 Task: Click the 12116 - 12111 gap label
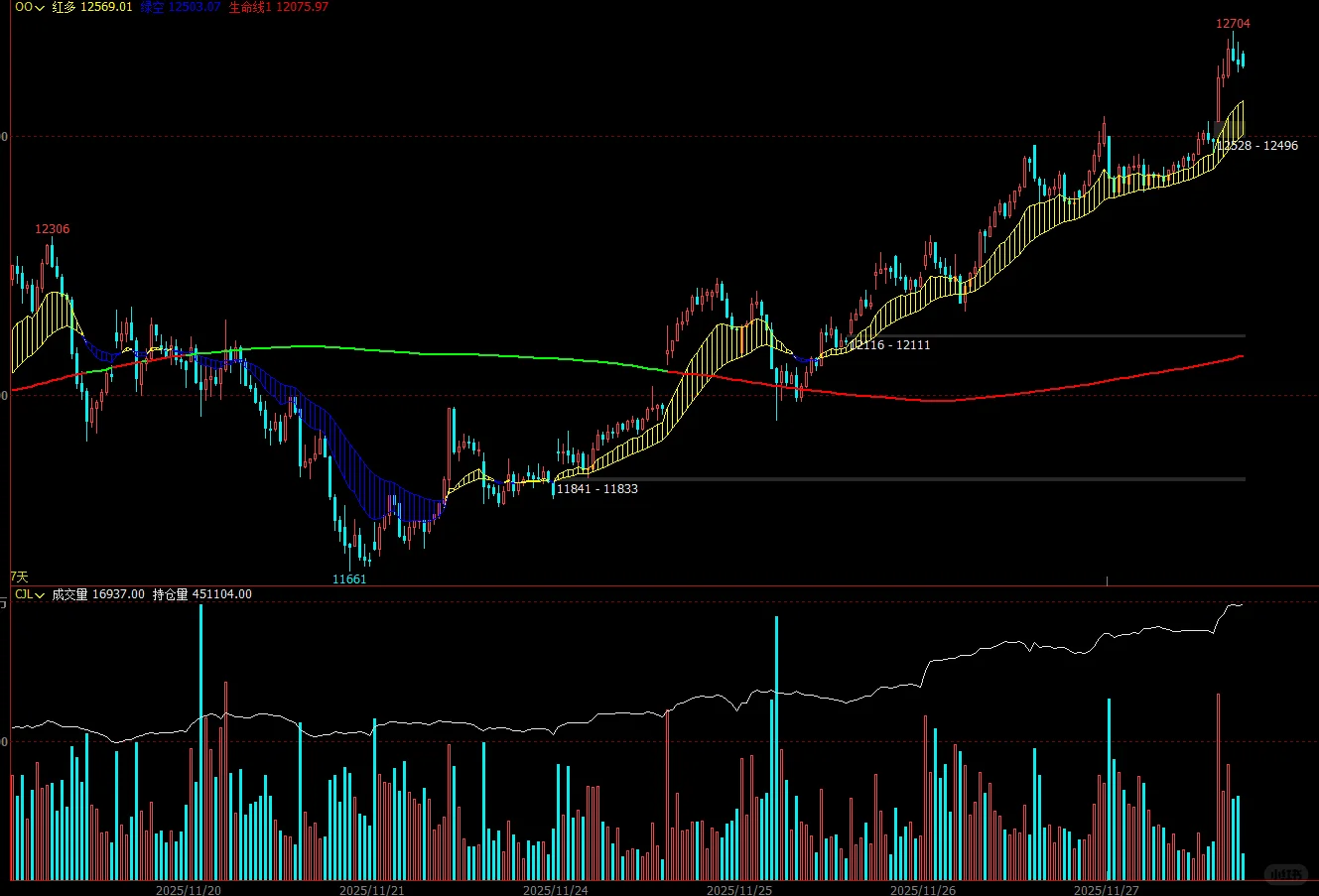[890, 345]
